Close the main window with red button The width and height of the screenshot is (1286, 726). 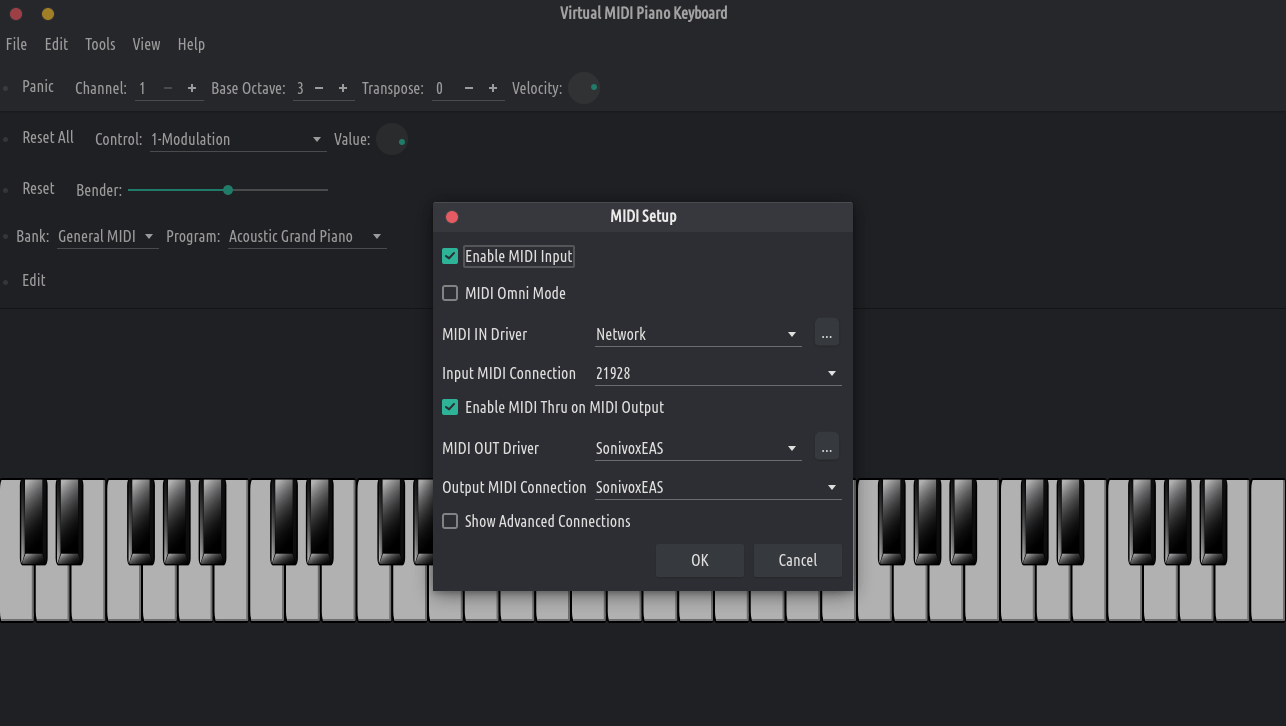16,14
